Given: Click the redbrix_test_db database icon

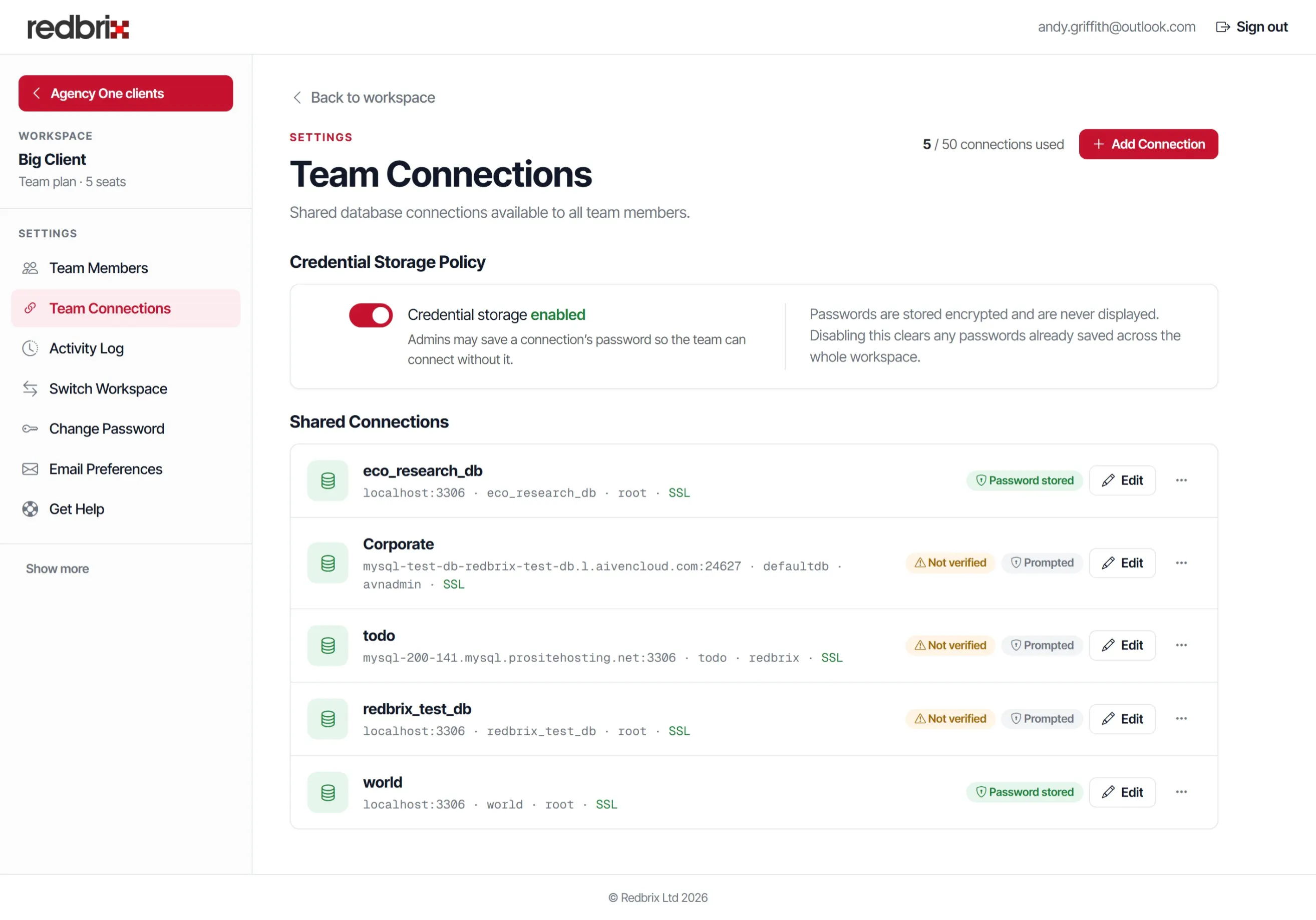Looking at the screenshot, I should [328, 719].
